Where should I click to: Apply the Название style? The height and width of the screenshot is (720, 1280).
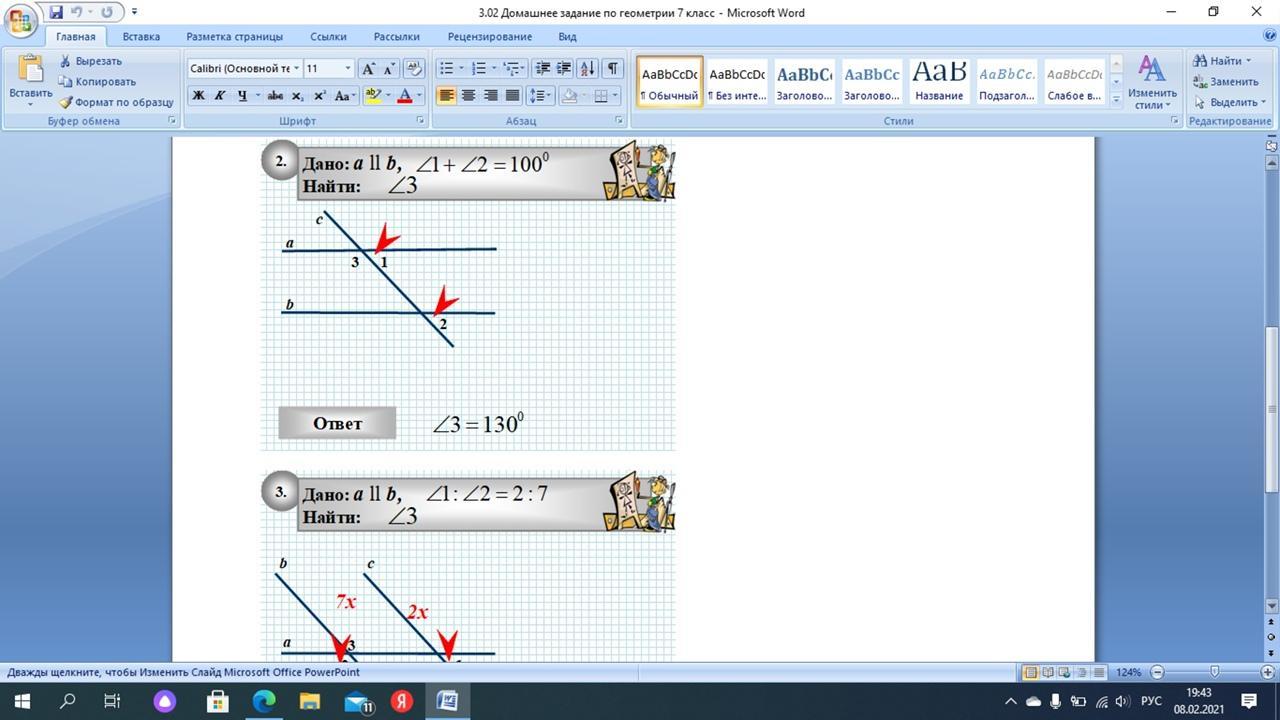click(x=939, y=80)
